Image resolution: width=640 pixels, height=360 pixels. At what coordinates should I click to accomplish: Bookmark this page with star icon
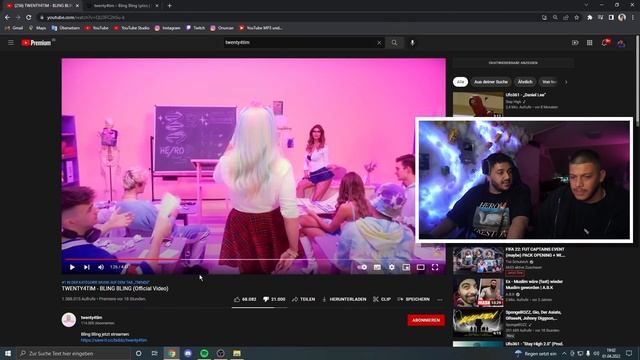(x=576, y=18)
